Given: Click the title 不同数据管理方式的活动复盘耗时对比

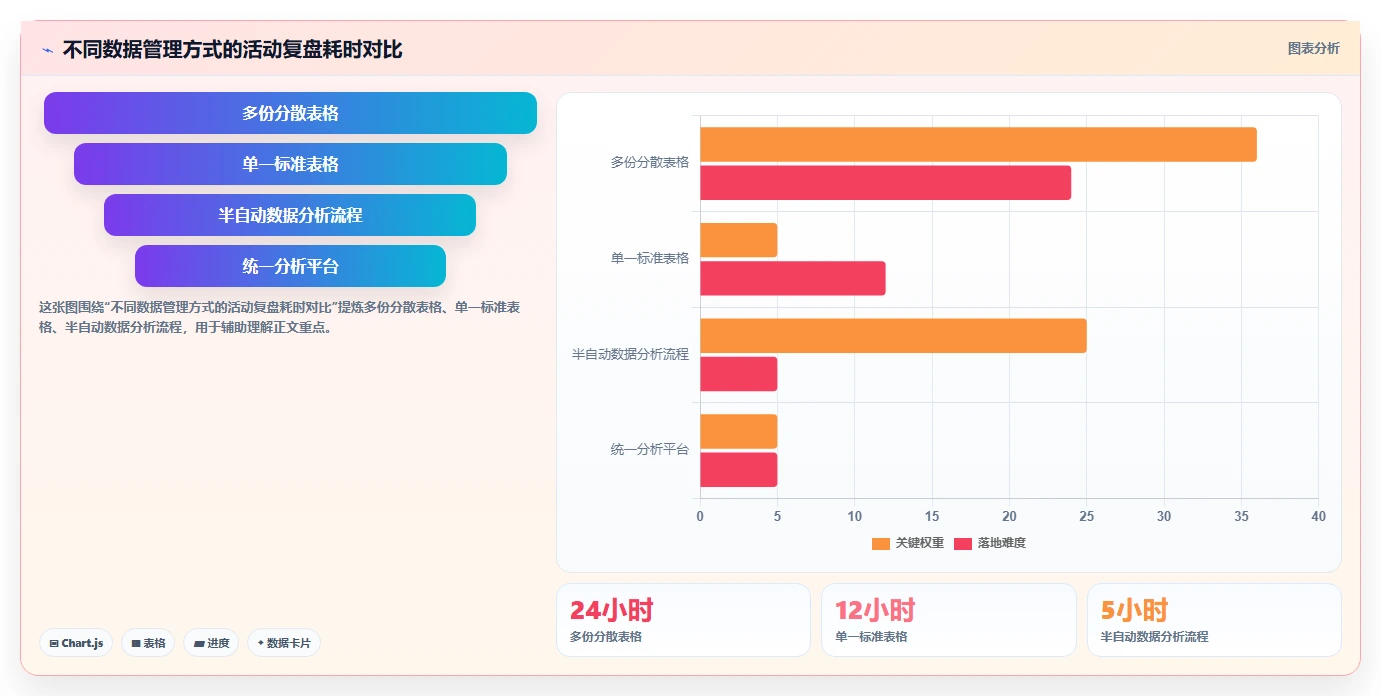Looking at the screenshot, I should (x=233, y=50).
